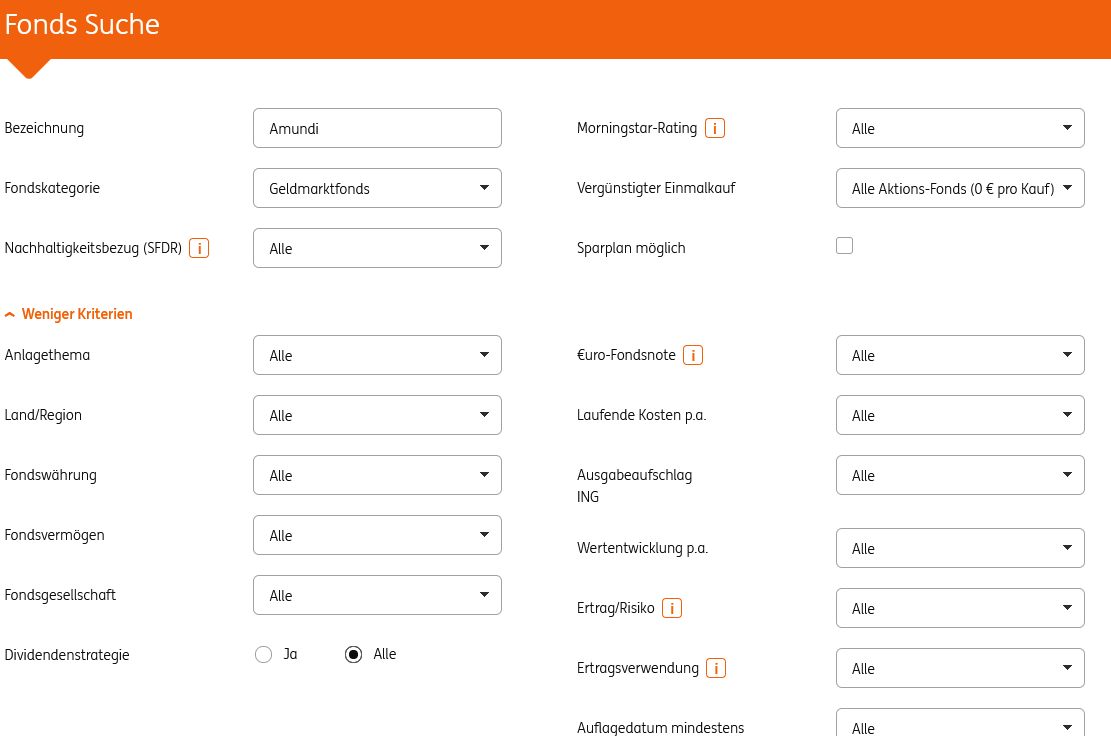This screenshot has width=1111, height=736.
Task: Click the Bezeichnung text field
Action: coord(377,128)
